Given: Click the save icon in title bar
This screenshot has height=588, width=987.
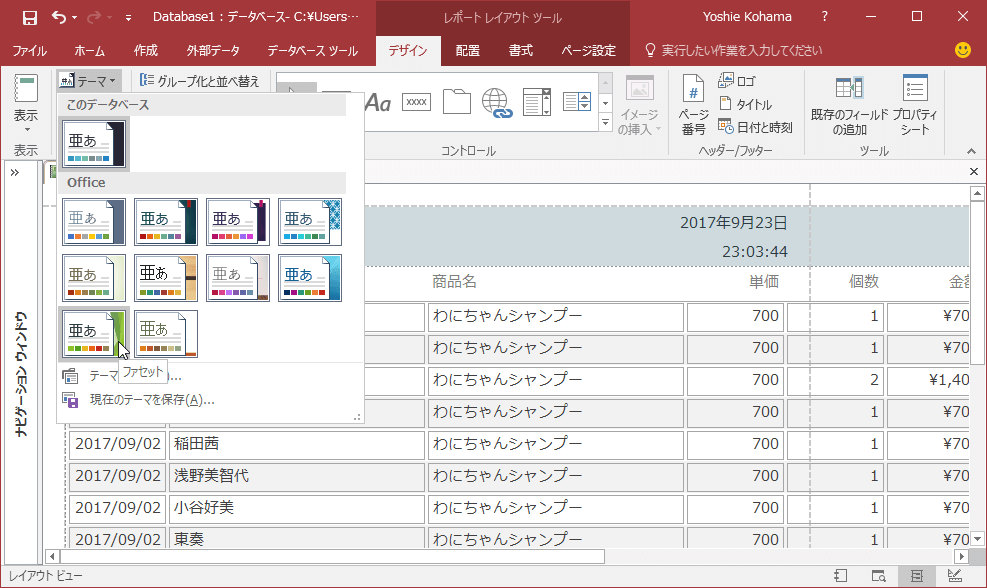Looking at the screenshot, I should [x=29, y=17].
